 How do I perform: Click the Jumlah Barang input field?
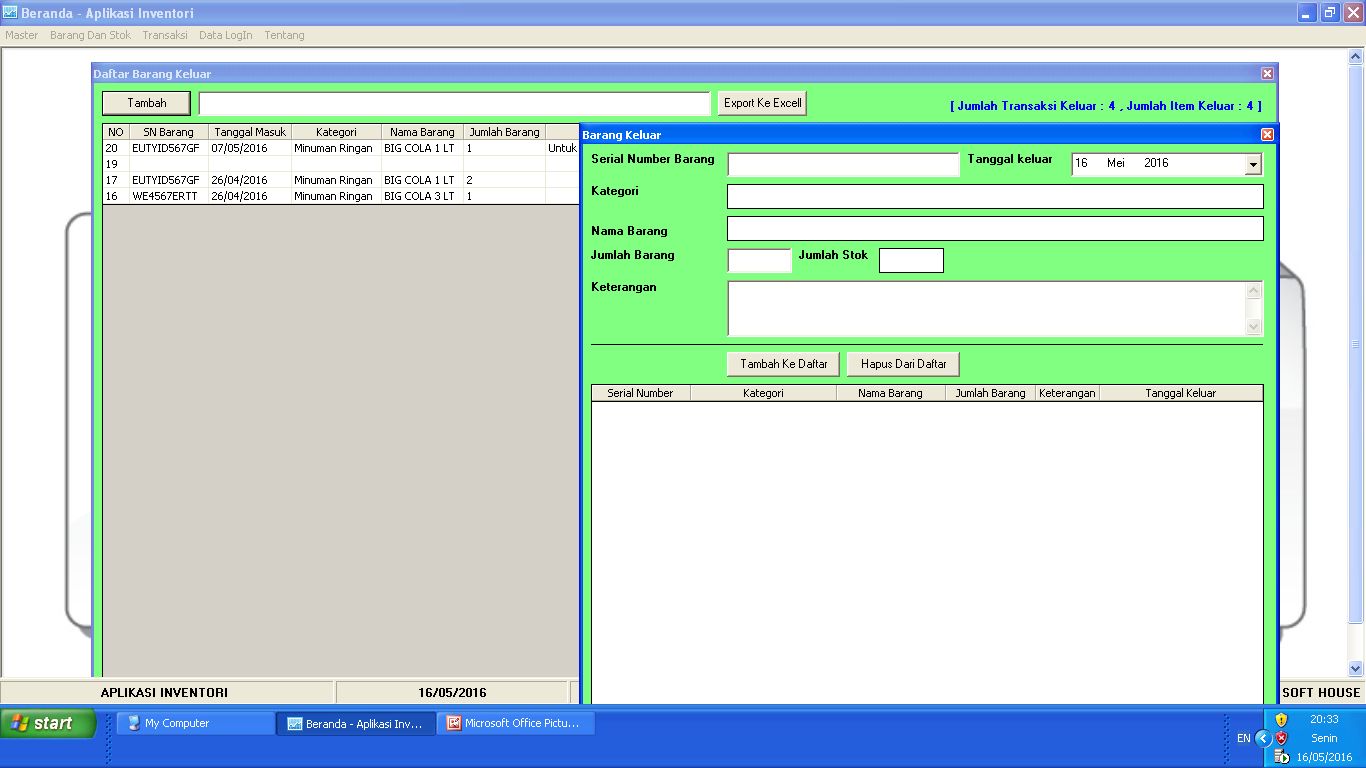pos(759,260)
